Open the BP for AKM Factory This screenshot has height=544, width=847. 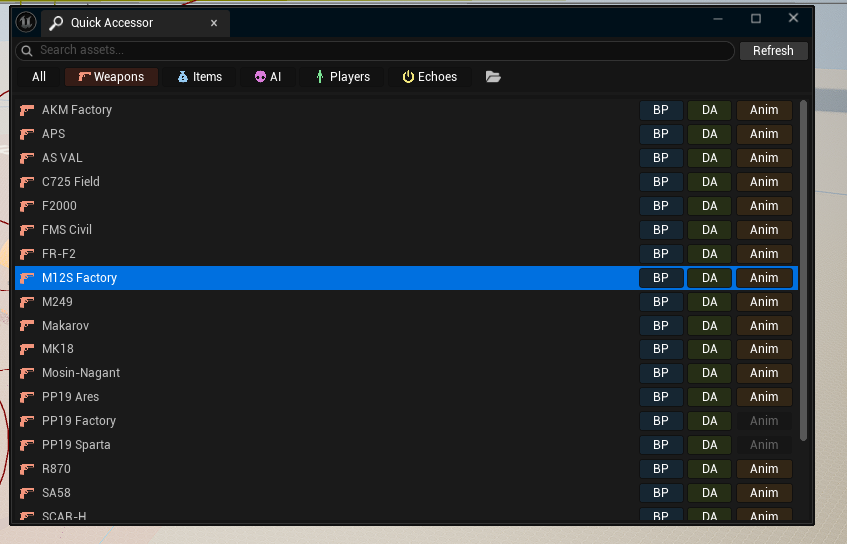click(661, 110)
